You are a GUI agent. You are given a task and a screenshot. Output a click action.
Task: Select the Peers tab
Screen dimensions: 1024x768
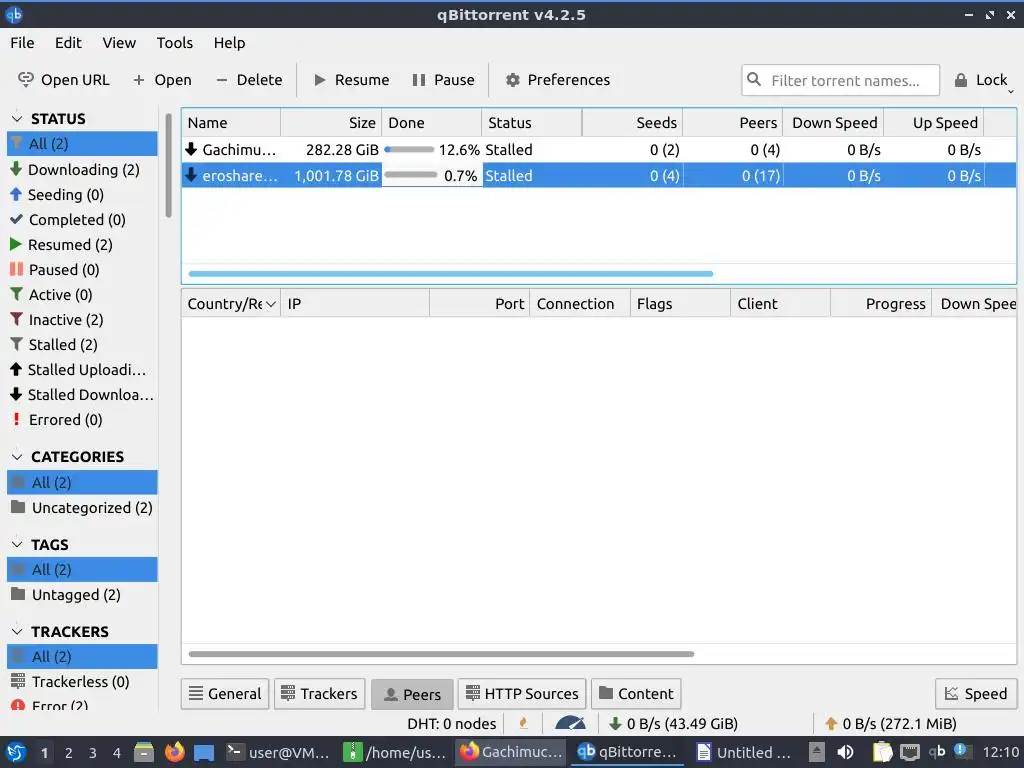(412, 694)
